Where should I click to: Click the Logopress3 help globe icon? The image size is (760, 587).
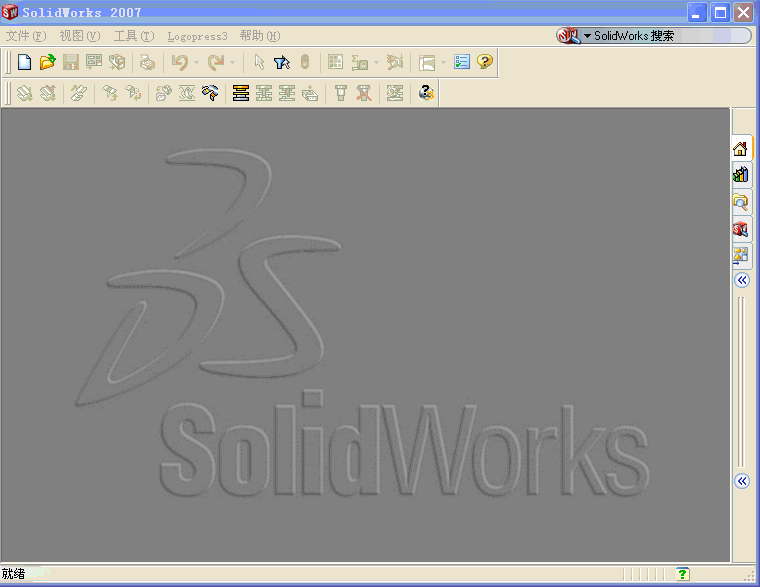click(426, 93)
